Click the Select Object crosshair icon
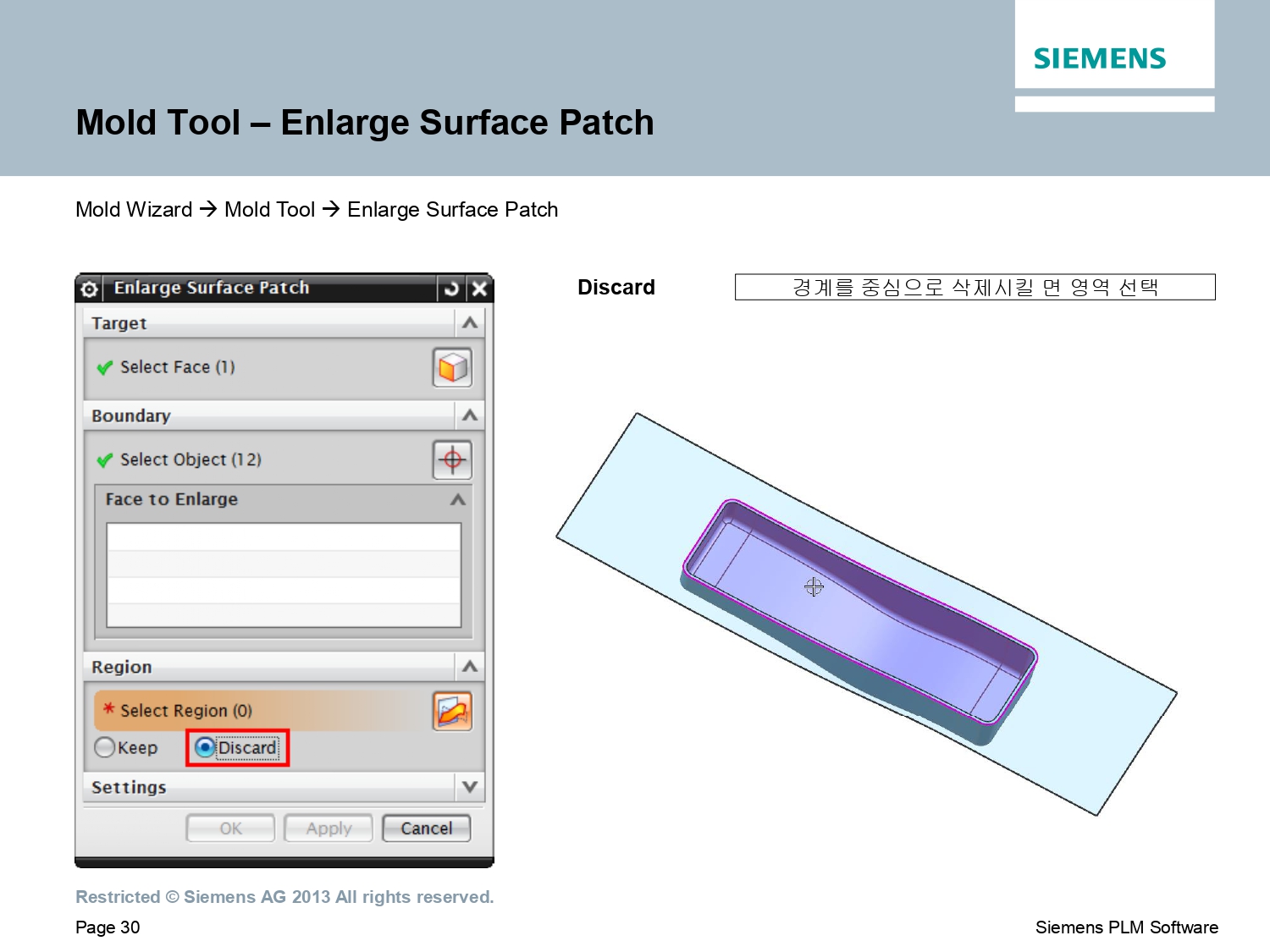The height and width of the screenshot is (952, 1270). (x=452, y=459)
